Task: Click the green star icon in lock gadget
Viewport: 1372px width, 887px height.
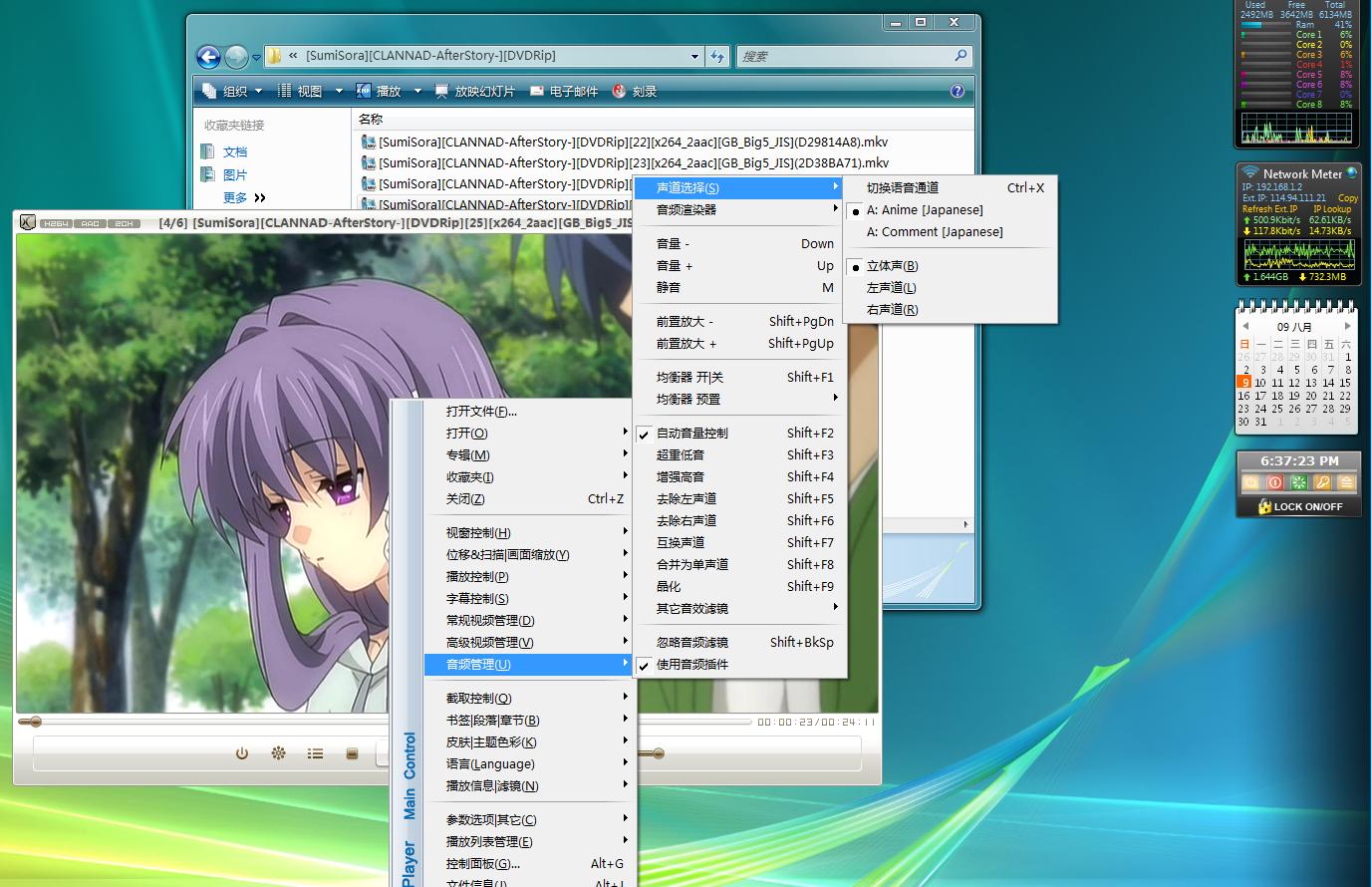Action: pos(1298,482)
